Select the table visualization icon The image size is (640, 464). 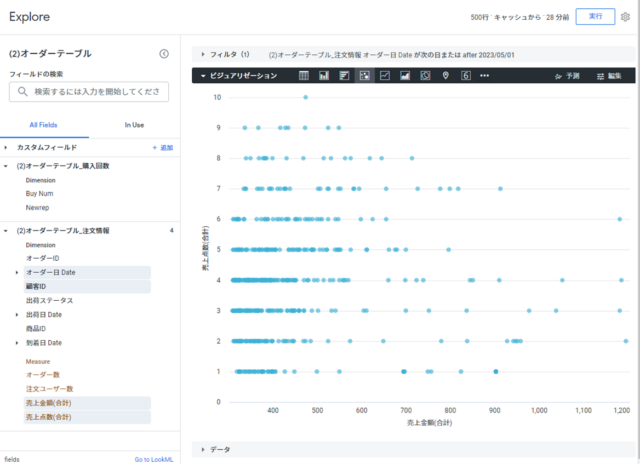coord(304,76)
